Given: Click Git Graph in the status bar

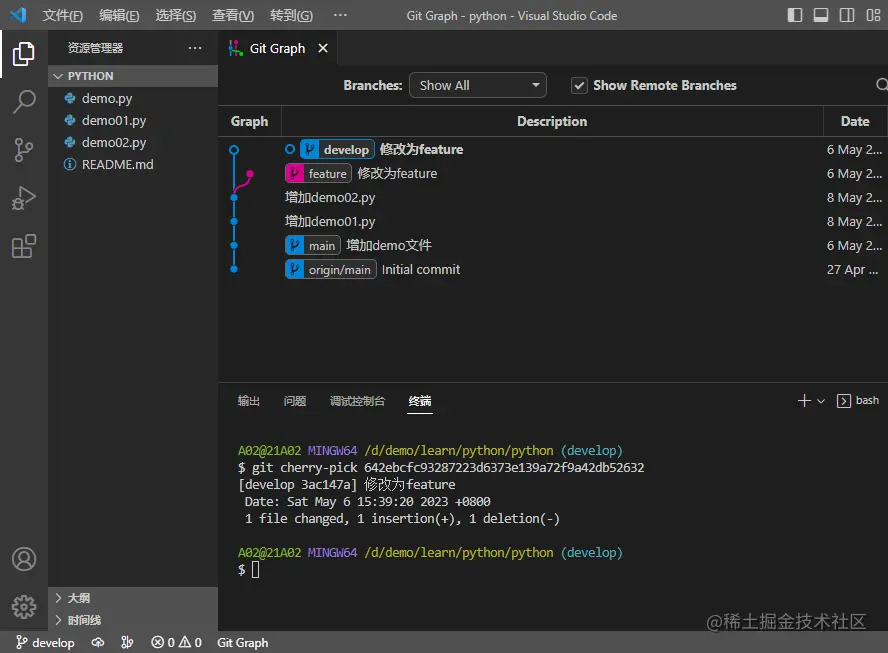Looking at the screenshot, I should [x=243, y=643].
